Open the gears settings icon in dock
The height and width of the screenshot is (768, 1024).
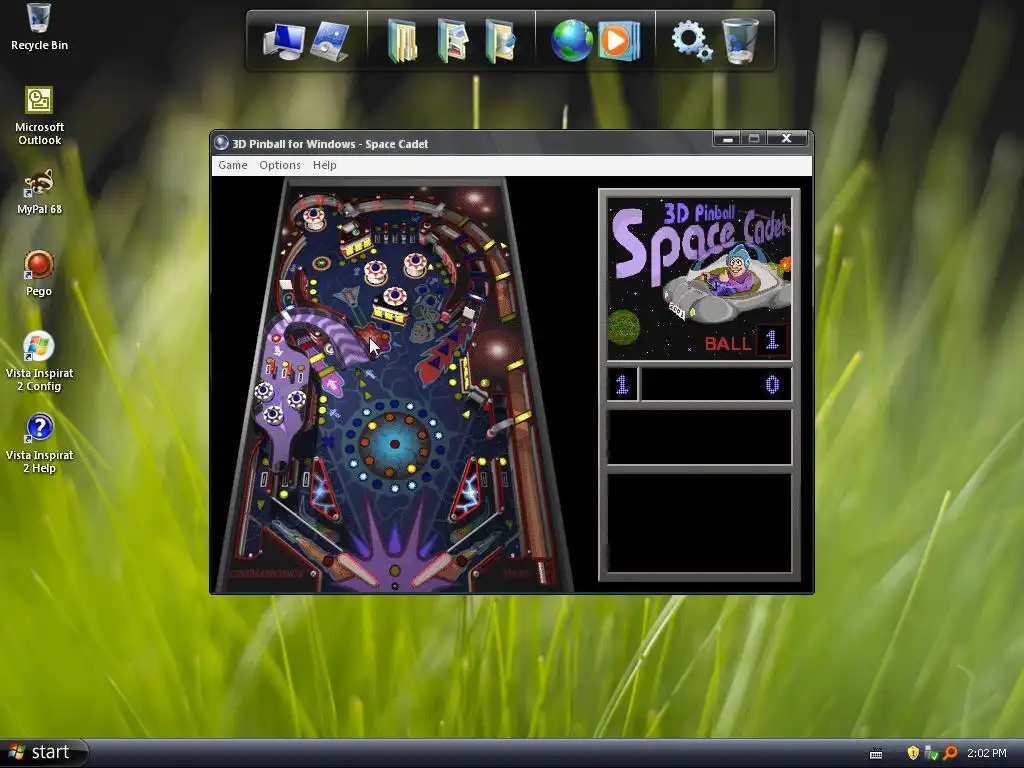click(692, 40)
